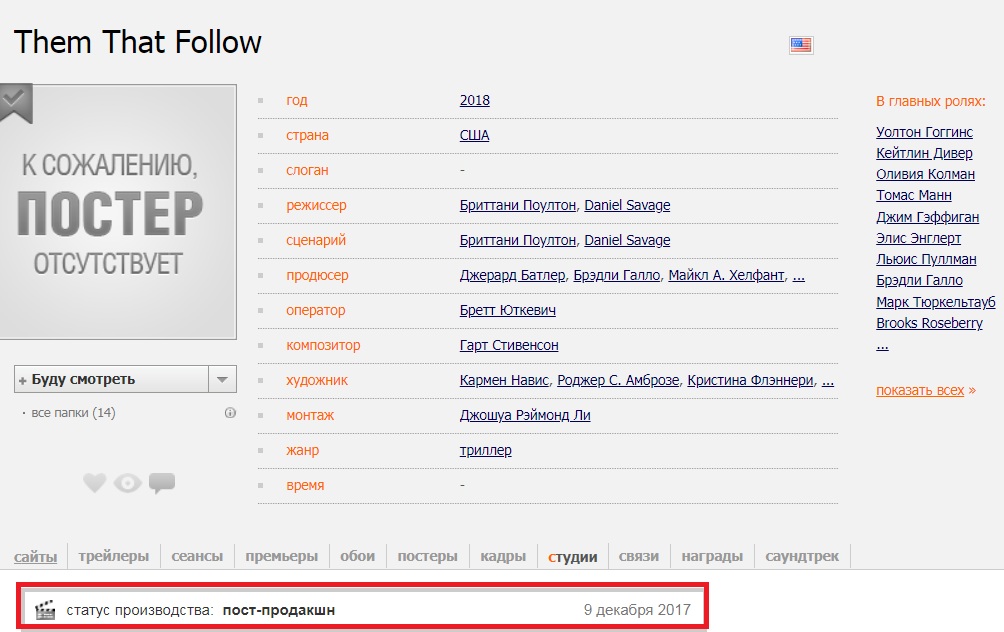1004x632 pixels.
Task: Expand the producers list with the ellipsis
Action: click(x=798, y=275)
